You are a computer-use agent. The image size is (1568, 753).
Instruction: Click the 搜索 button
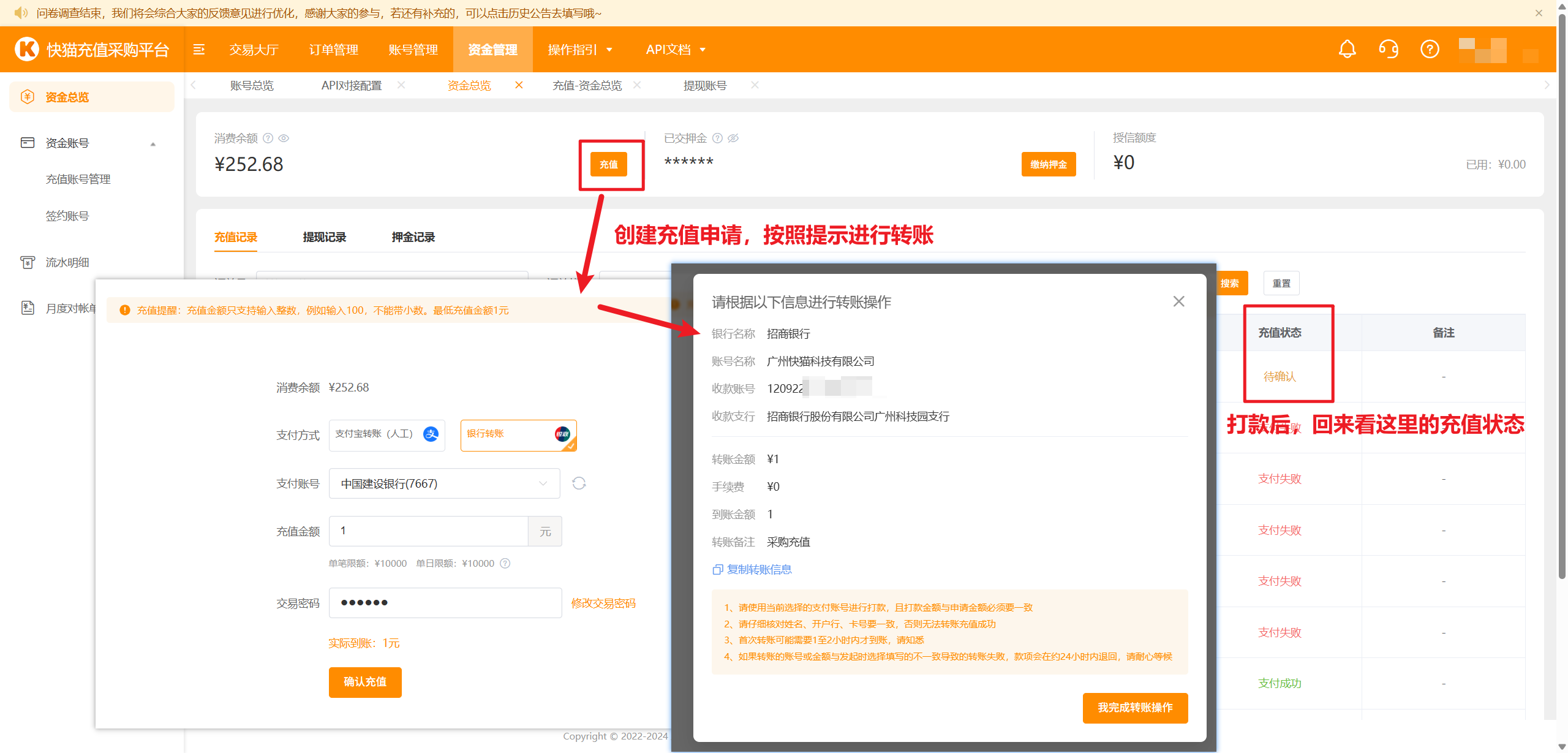tap(1230, 283)
